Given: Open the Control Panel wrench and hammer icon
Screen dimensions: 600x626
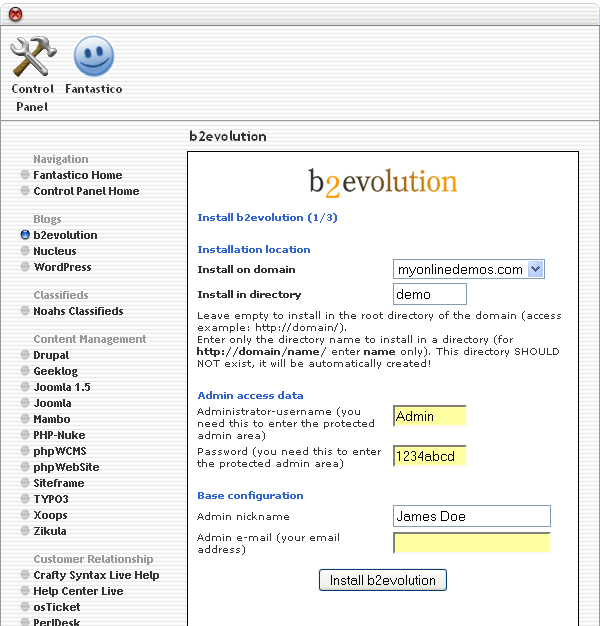Looking at the screenshot, I should [x=33, y=56].
